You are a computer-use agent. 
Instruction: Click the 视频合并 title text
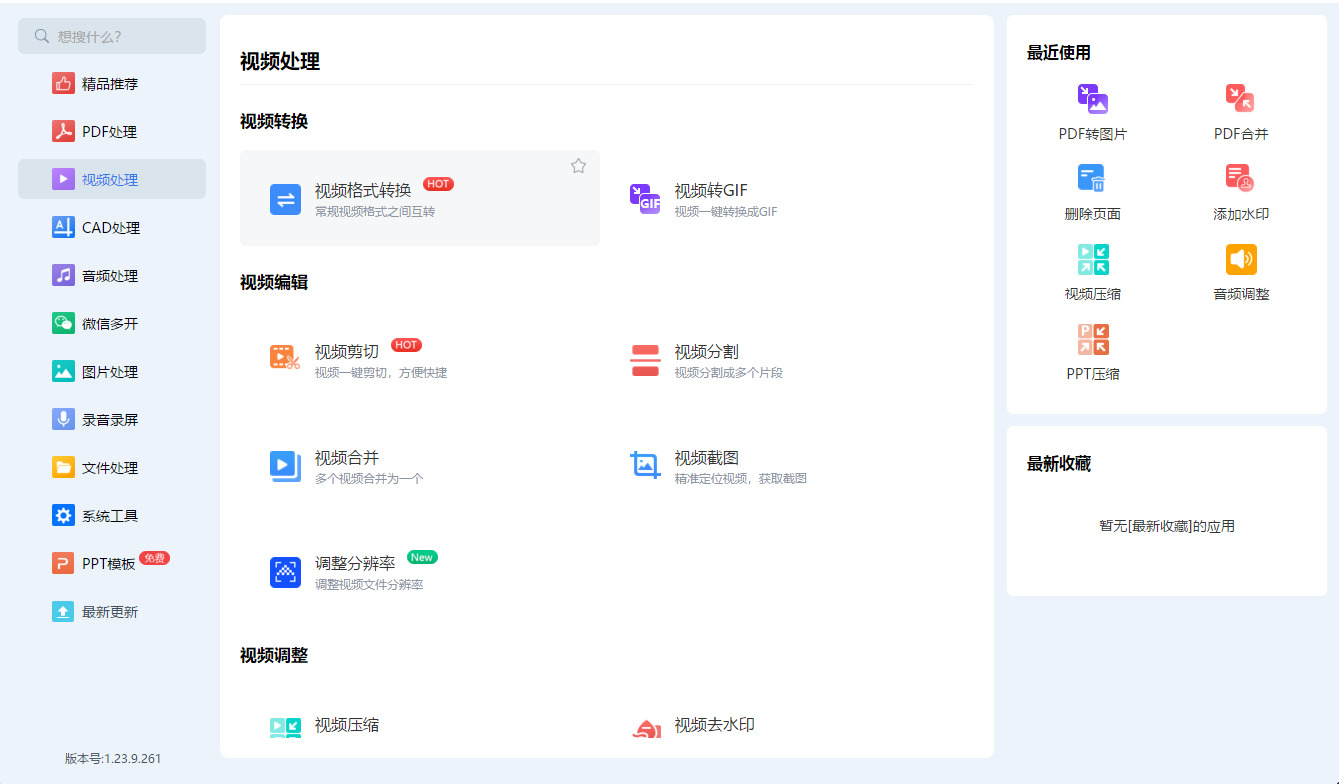click(347, 458)
